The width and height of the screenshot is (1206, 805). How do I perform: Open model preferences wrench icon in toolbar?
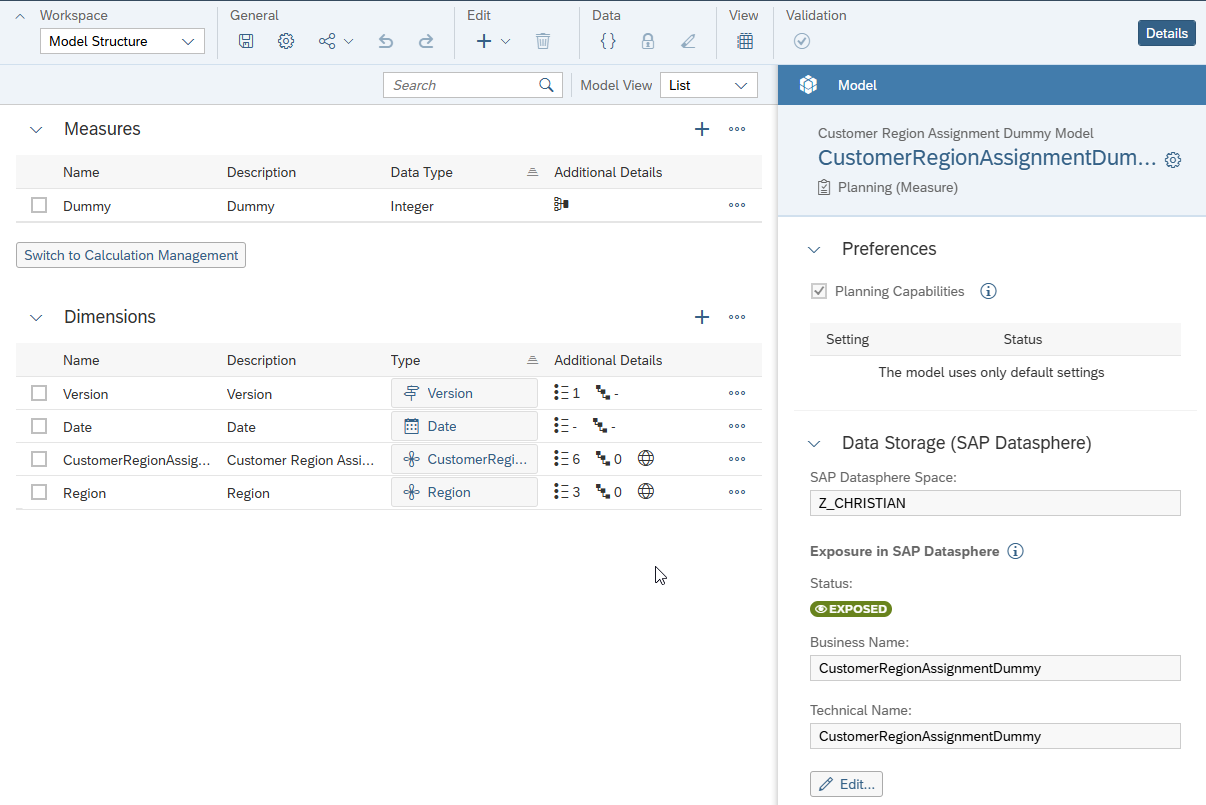pos(286,41)
